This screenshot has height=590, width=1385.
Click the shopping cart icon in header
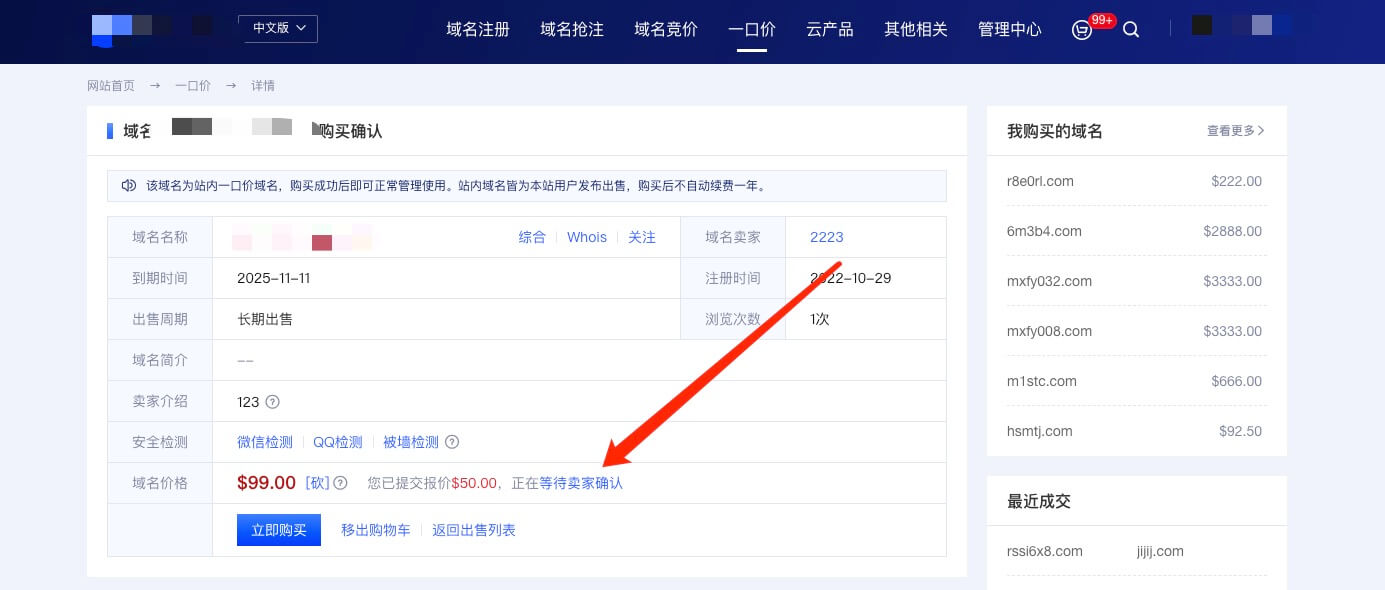[x=1081, y=30]
